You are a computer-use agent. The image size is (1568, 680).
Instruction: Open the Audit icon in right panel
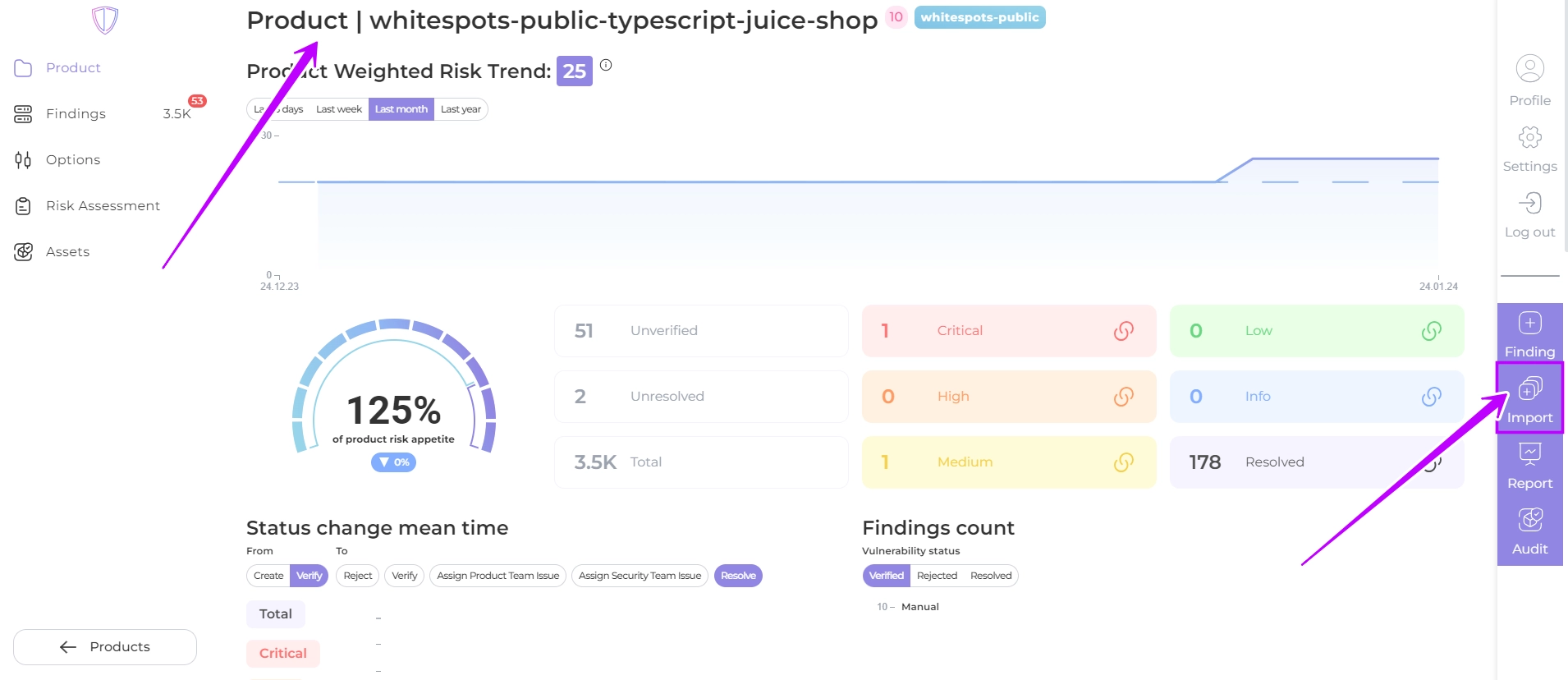[1529, 520]
